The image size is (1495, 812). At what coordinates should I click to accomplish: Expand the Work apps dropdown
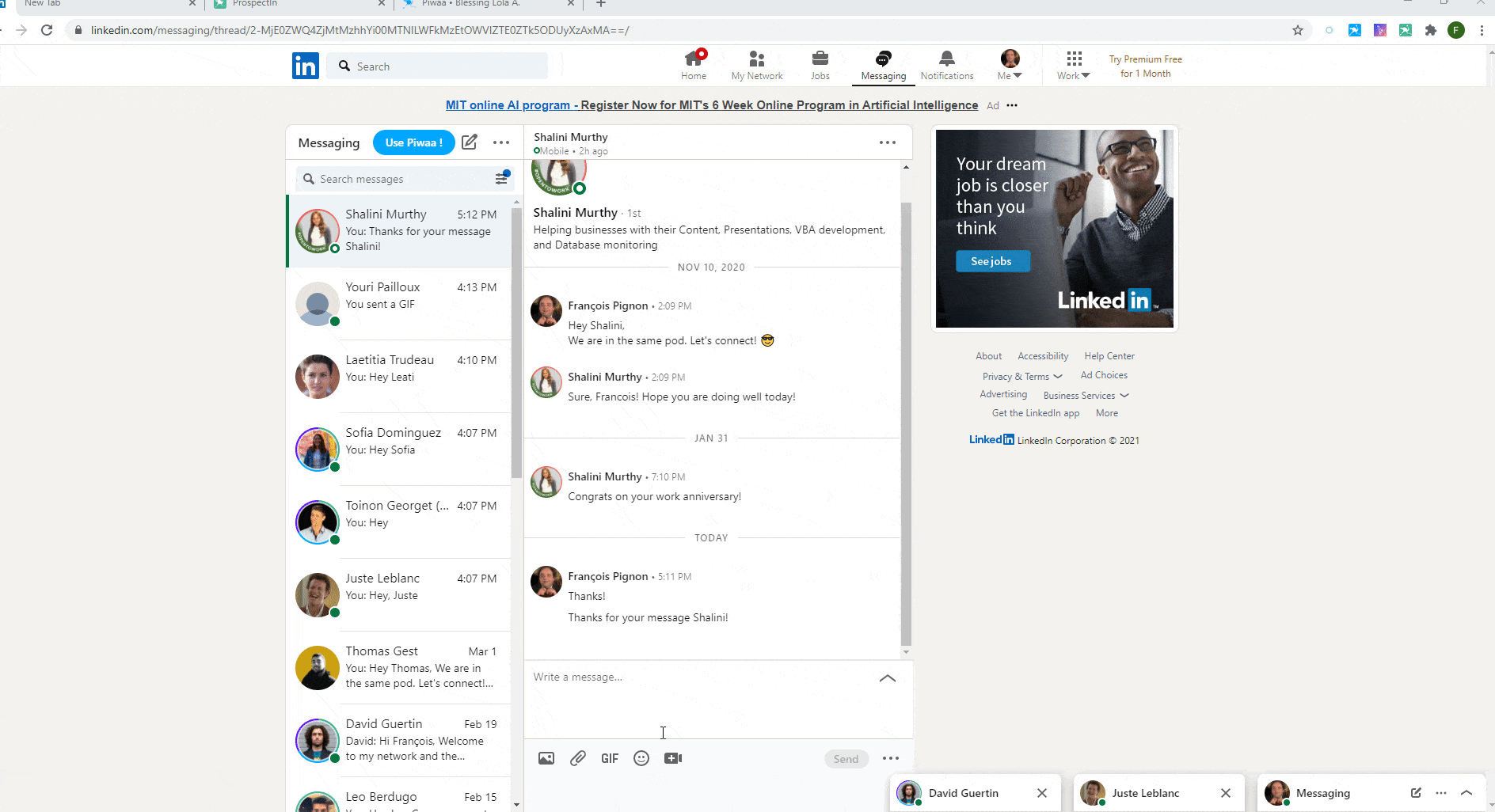point(1073,65)
